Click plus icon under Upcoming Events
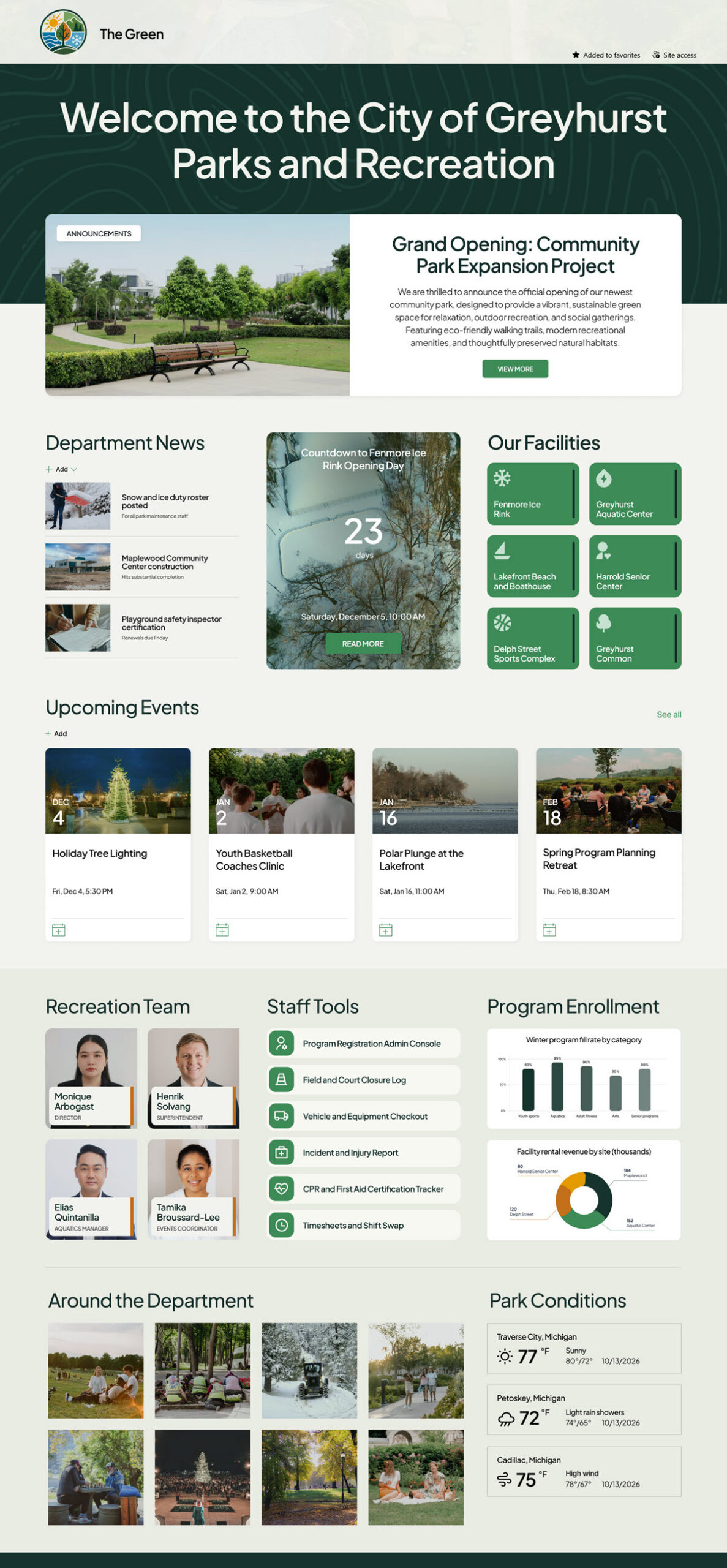The image size is (727, 1568). click(x=48, y=733)
